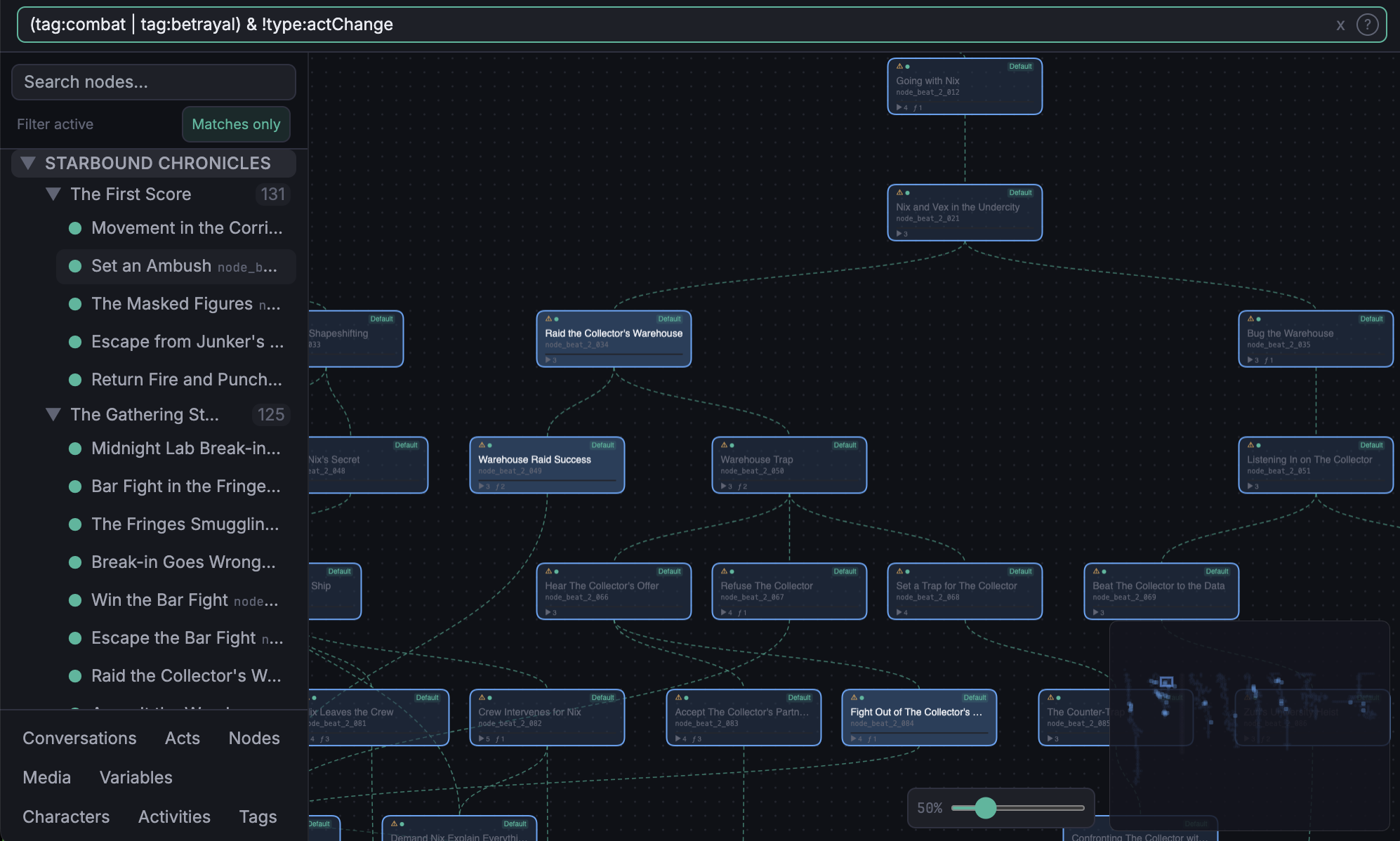Click inside the Search nodes input field

pos(153,81)
